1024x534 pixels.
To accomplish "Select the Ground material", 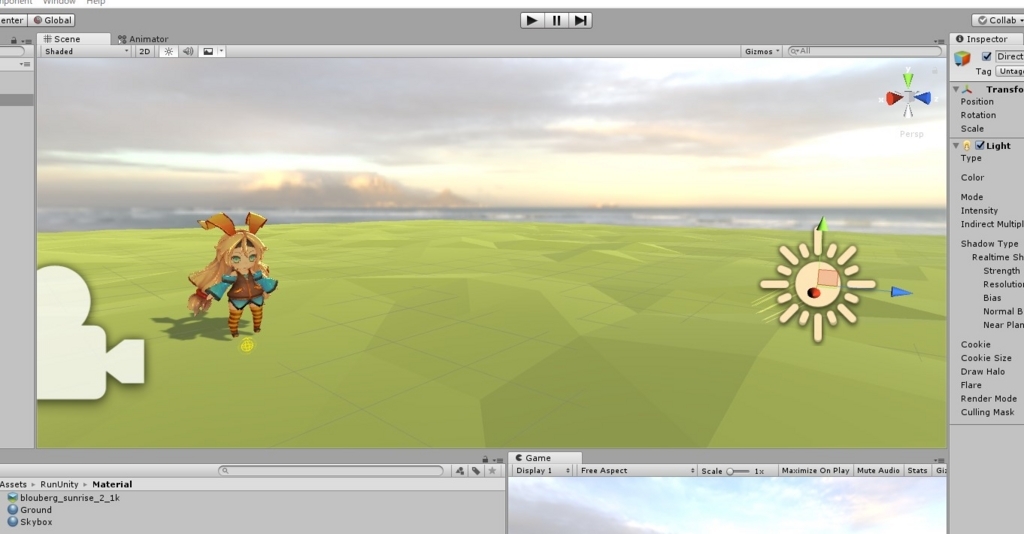I will click(29, 510).
